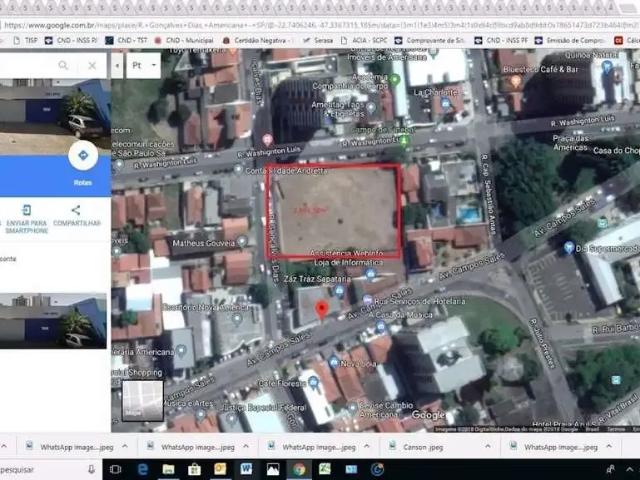Viewport: 640px width, 480px height.
Task: Open the Pt language dropdown
Action: 143,65
